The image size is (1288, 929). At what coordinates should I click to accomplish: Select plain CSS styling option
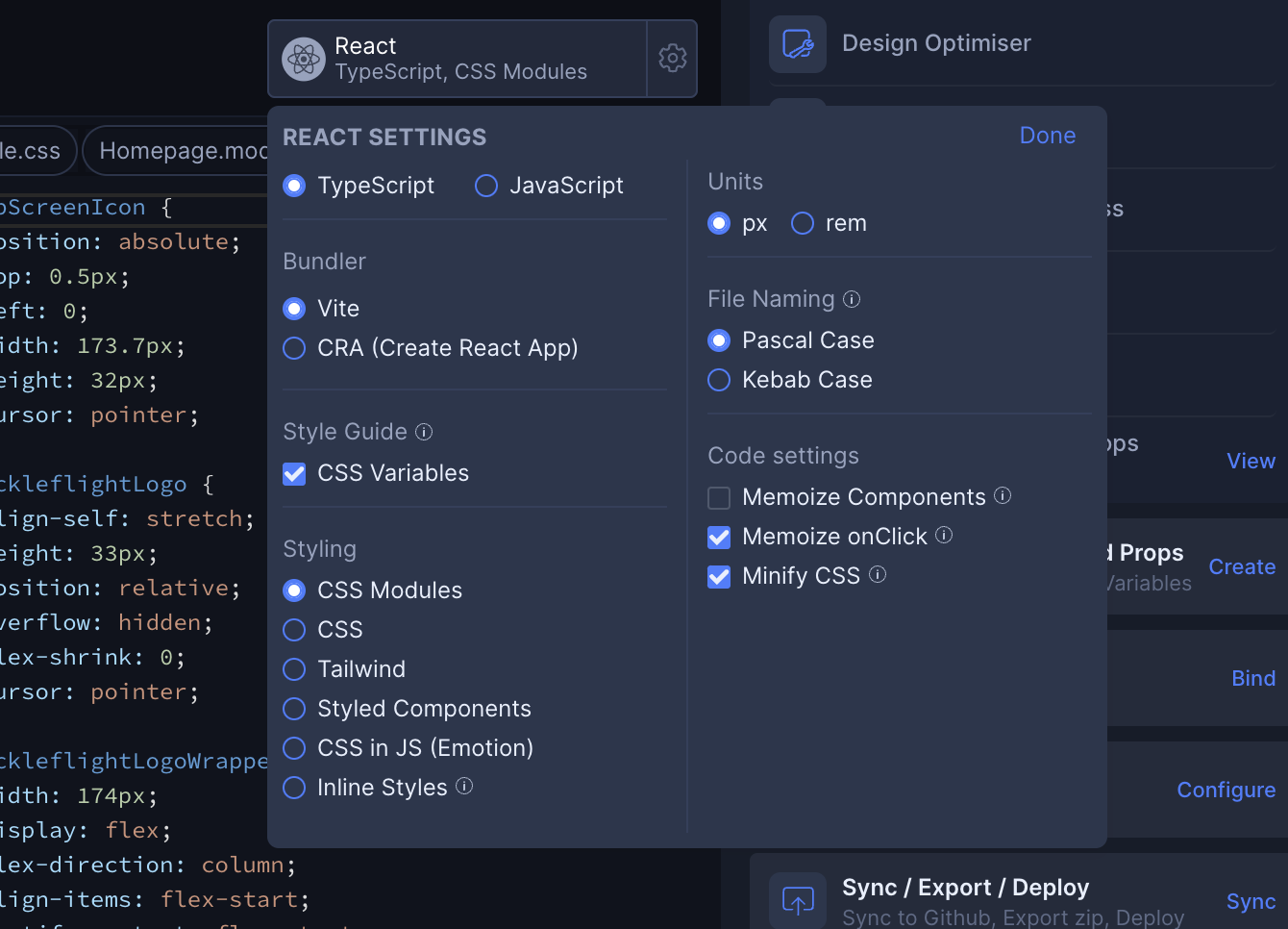(x=294, y=630)
